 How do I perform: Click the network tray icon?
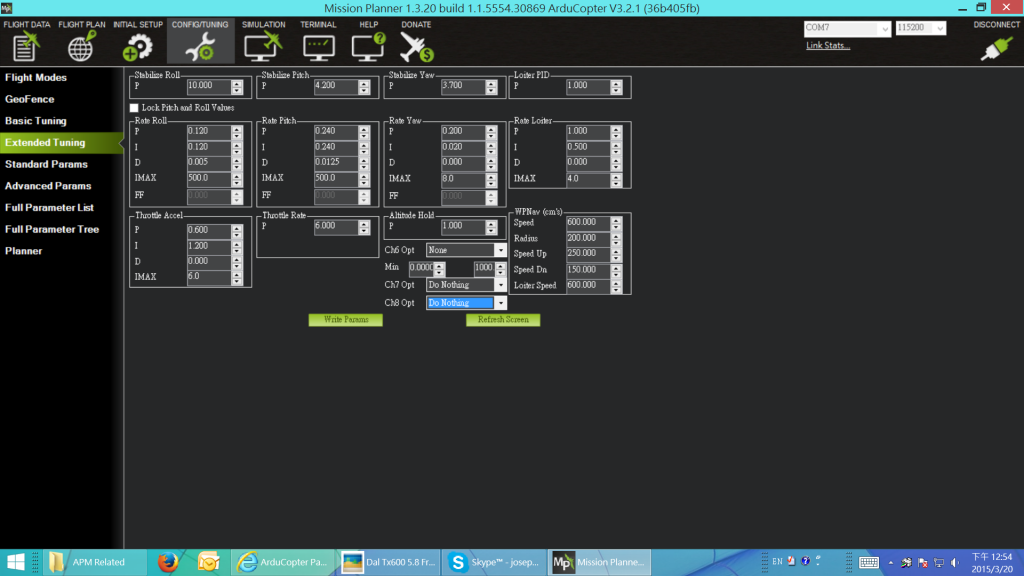939,562
